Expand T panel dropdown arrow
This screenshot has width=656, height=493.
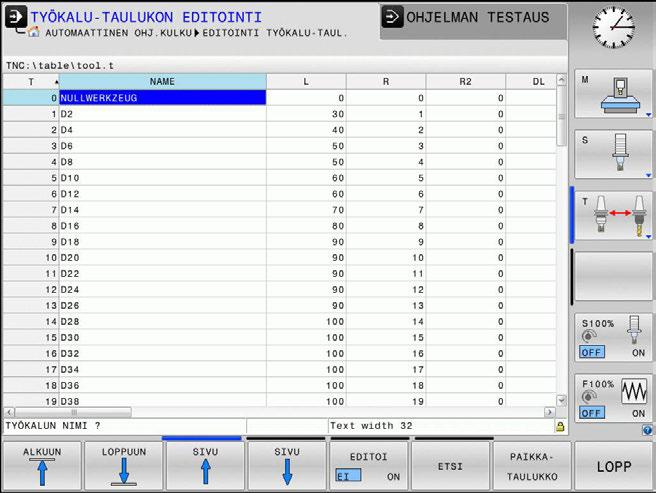[648, 236]
